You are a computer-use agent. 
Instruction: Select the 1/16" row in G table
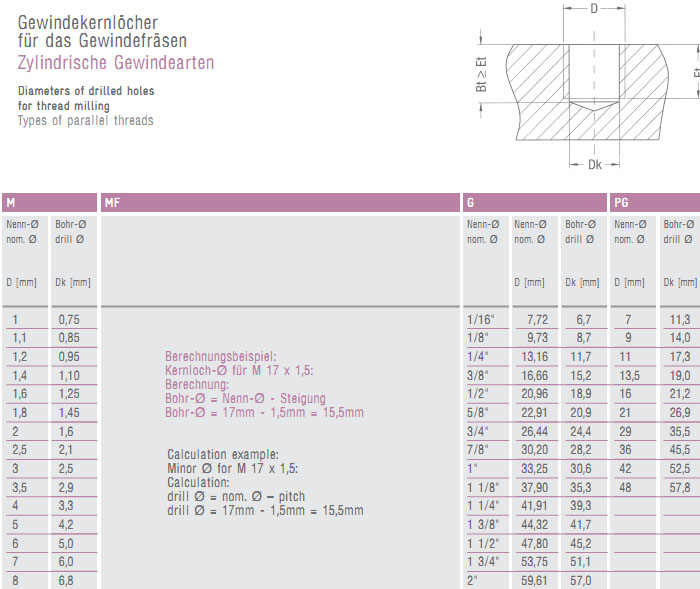click(x=482, y=319)
